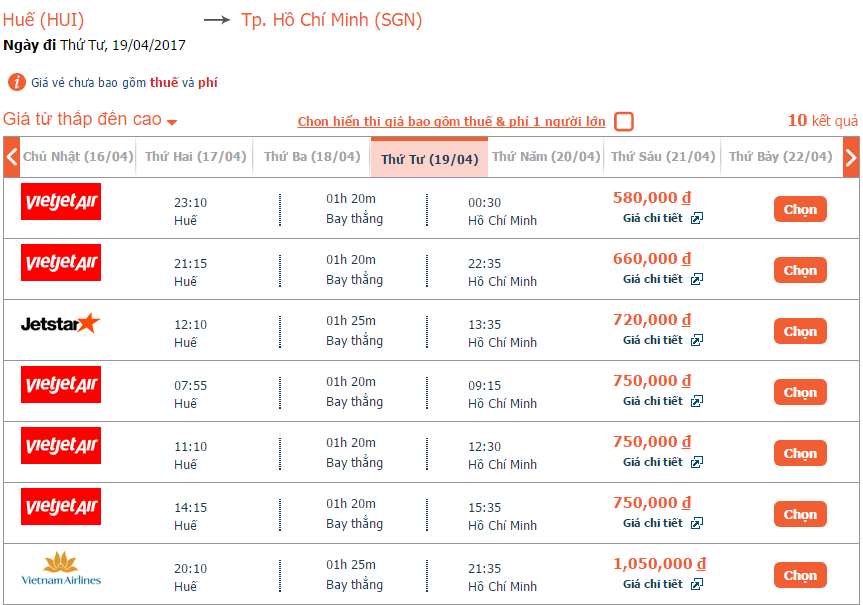863x605 pixels.
Task: Click VietJet Air logo of 11:10 flight
Action: 61,445
